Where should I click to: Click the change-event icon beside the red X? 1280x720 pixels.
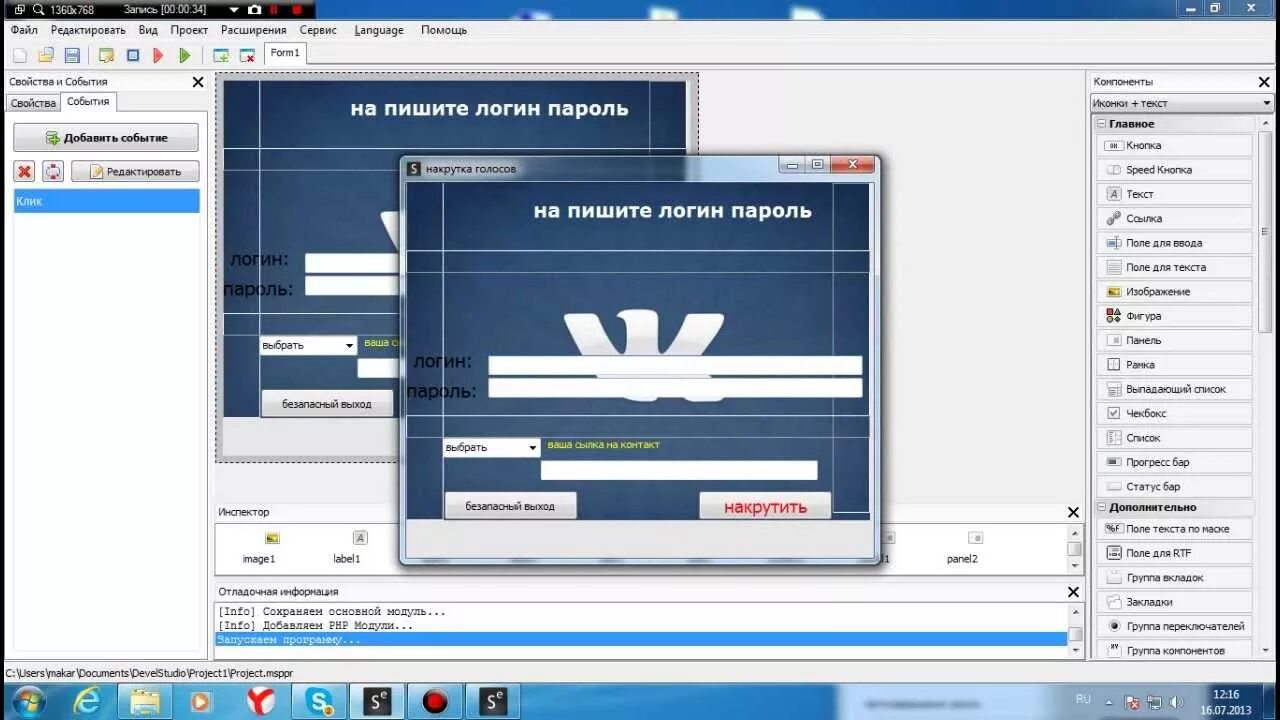click(x=53, y=171)
